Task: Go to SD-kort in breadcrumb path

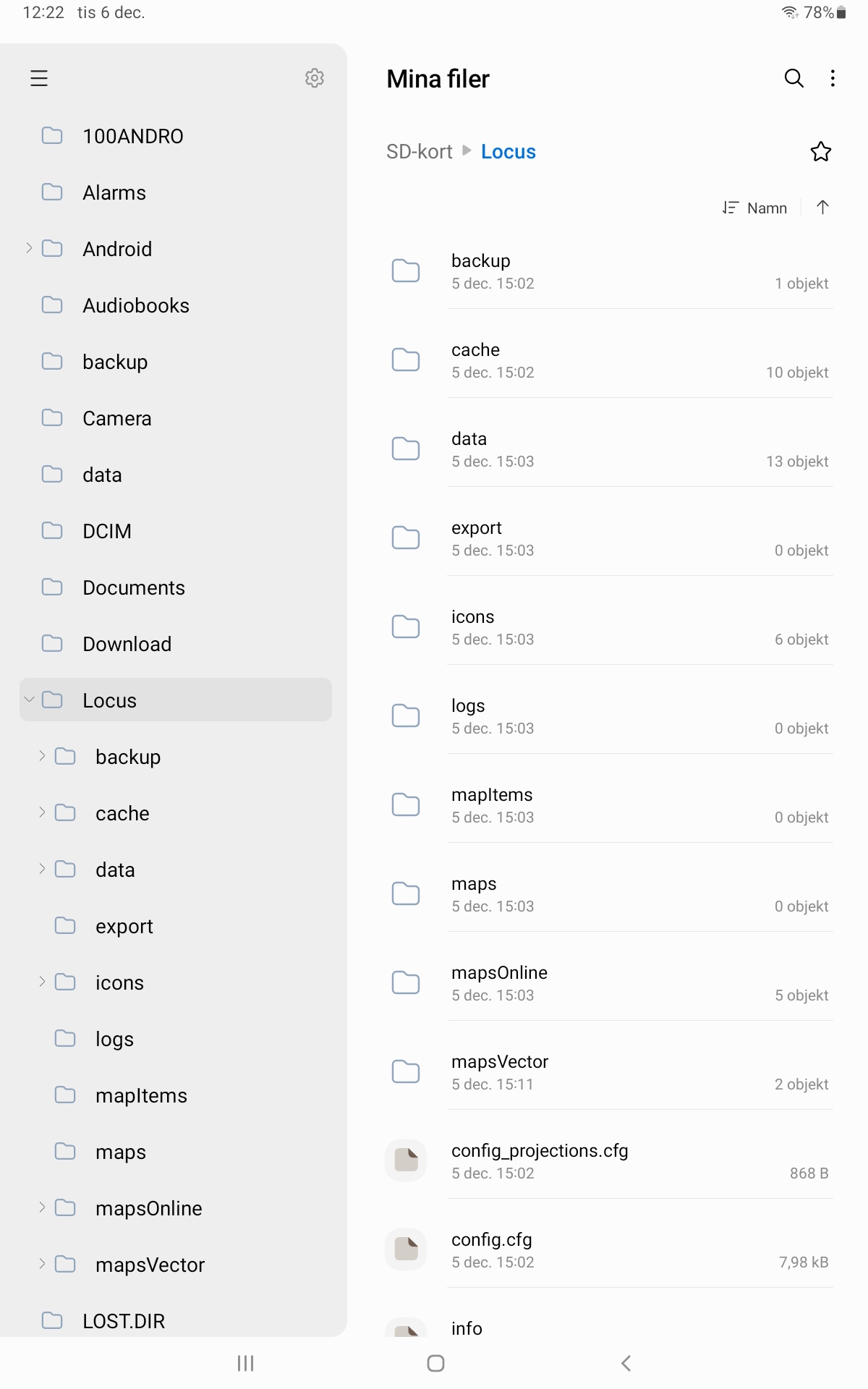Action: tap(419, 152)
